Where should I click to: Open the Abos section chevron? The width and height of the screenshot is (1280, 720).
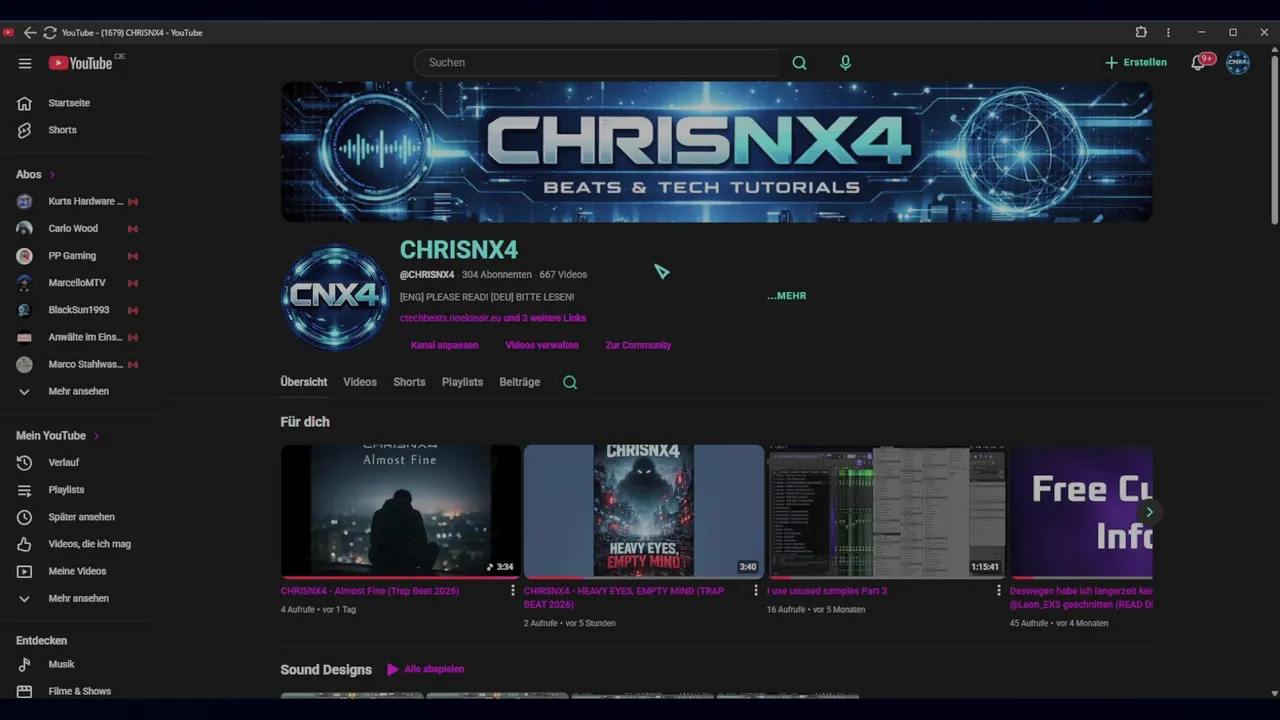(x=52, y=175)
